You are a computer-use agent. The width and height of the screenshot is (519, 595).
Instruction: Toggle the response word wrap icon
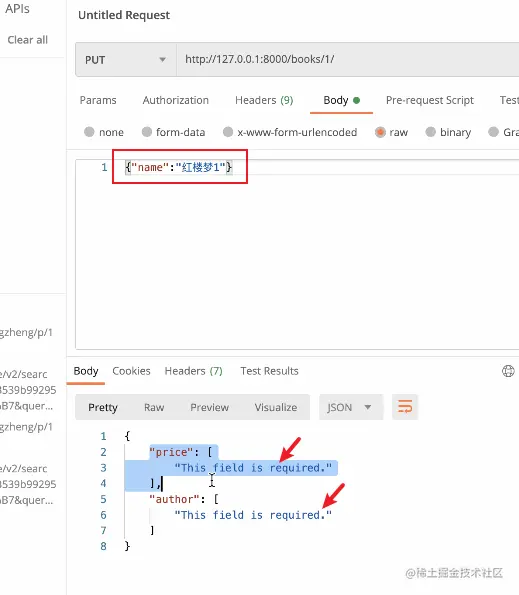tap(405, 407)
